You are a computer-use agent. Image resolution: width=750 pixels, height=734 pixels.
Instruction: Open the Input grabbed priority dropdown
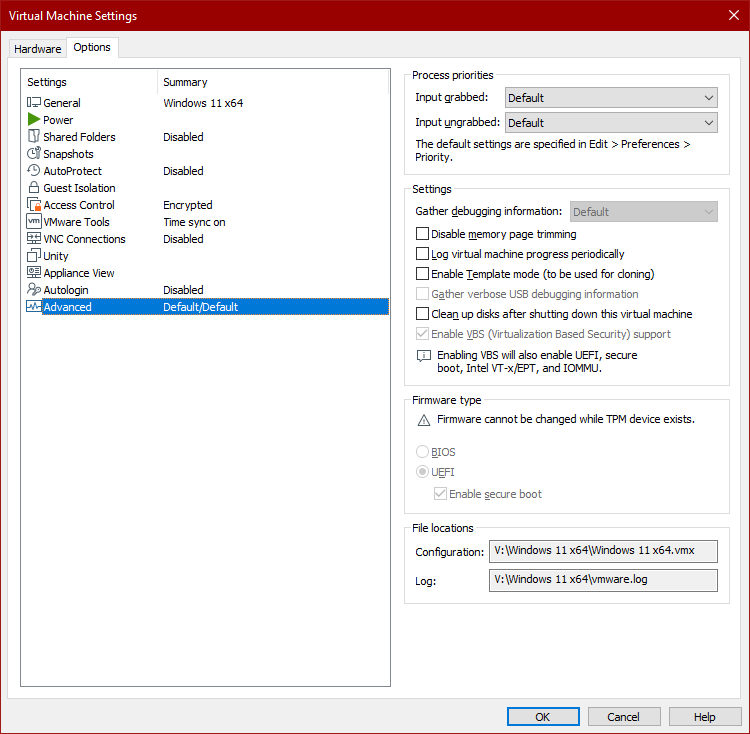(x=611, y=98)
